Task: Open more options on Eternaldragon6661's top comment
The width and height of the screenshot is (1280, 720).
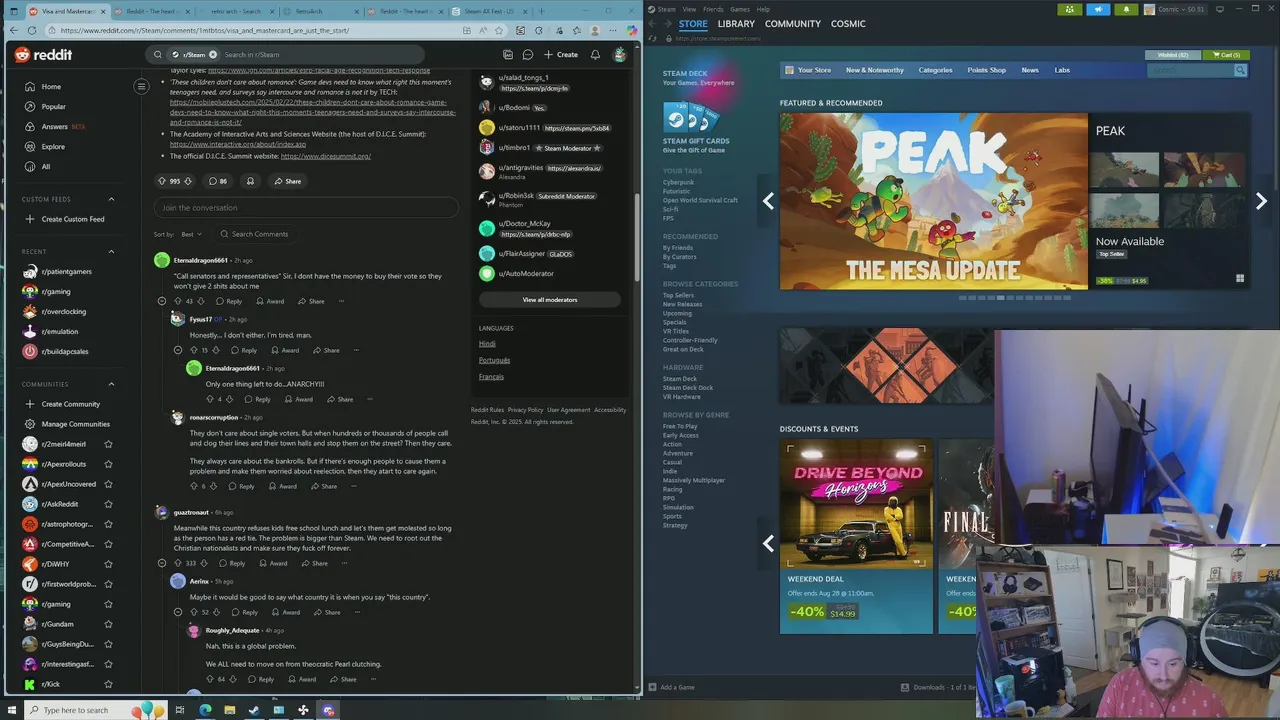Action: [x=343, y=301]
